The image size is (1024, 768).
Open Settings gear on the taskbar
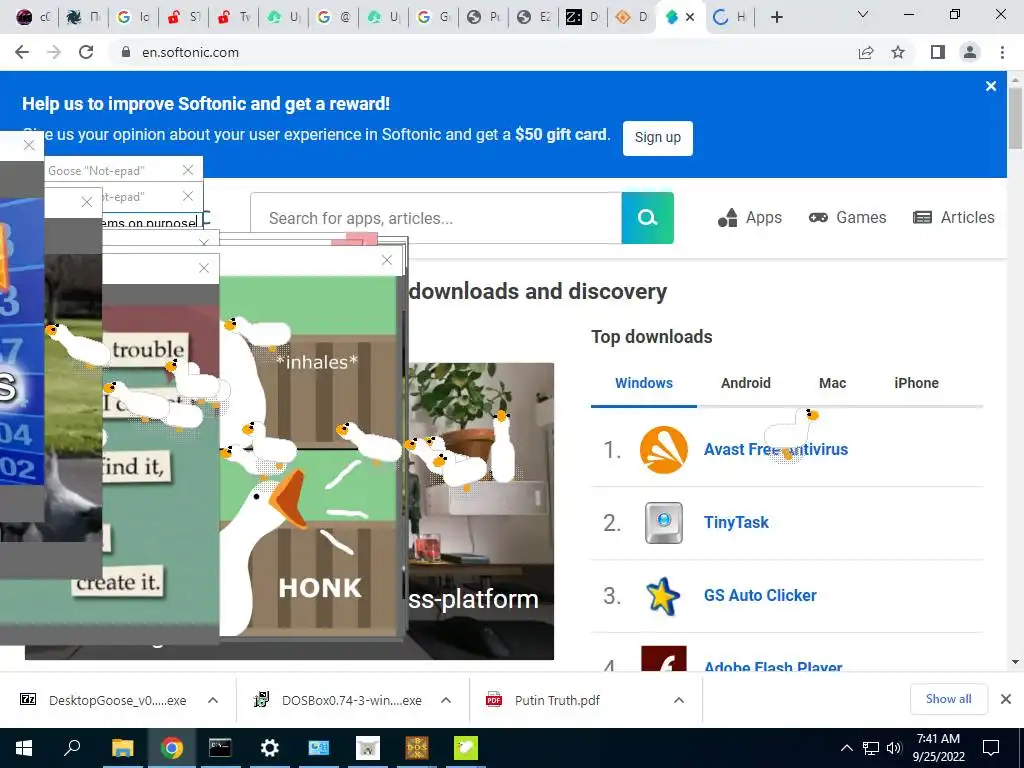pyautogui.click(x=270, y=748)
